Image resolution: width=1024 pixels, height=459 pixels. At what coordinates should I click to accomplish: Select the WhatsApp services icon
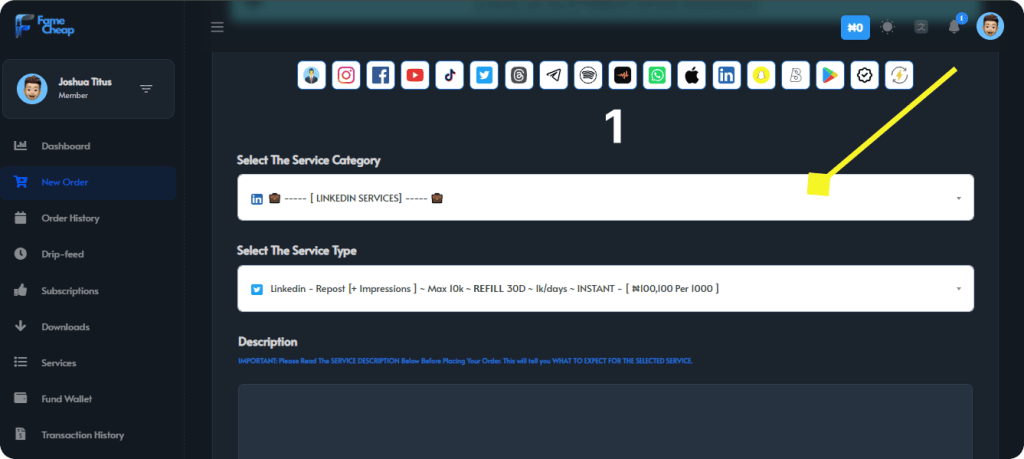657,76
